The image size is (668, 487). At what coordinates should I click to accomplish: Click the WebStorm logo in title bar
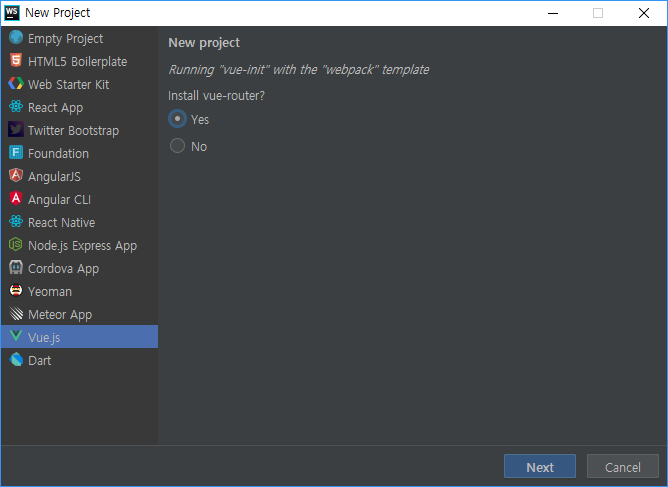tap(12, 13)
